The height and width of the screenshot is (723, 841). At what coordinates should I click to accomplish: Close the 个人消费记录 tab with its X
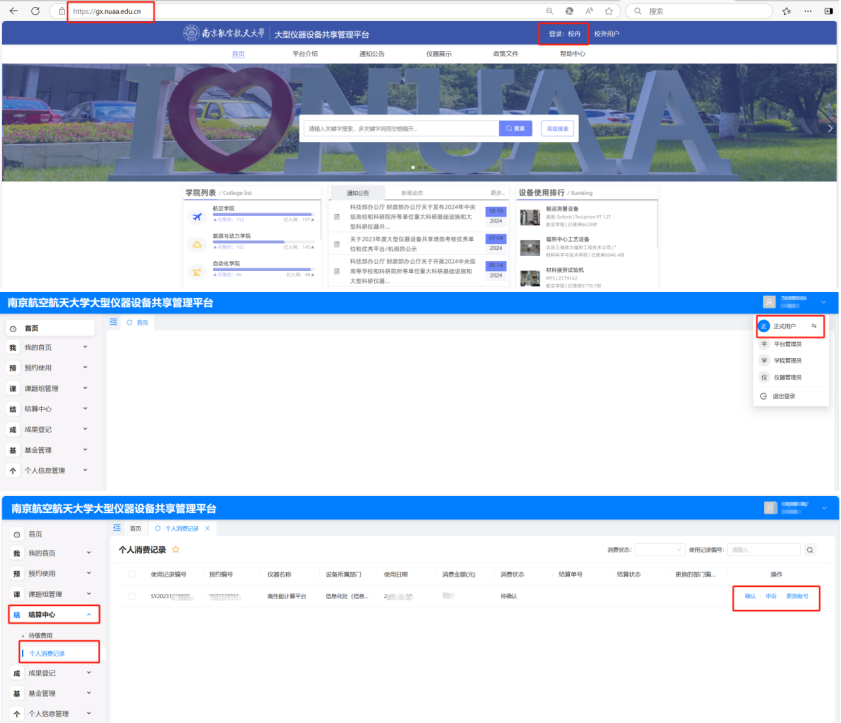tap(207, 527)
